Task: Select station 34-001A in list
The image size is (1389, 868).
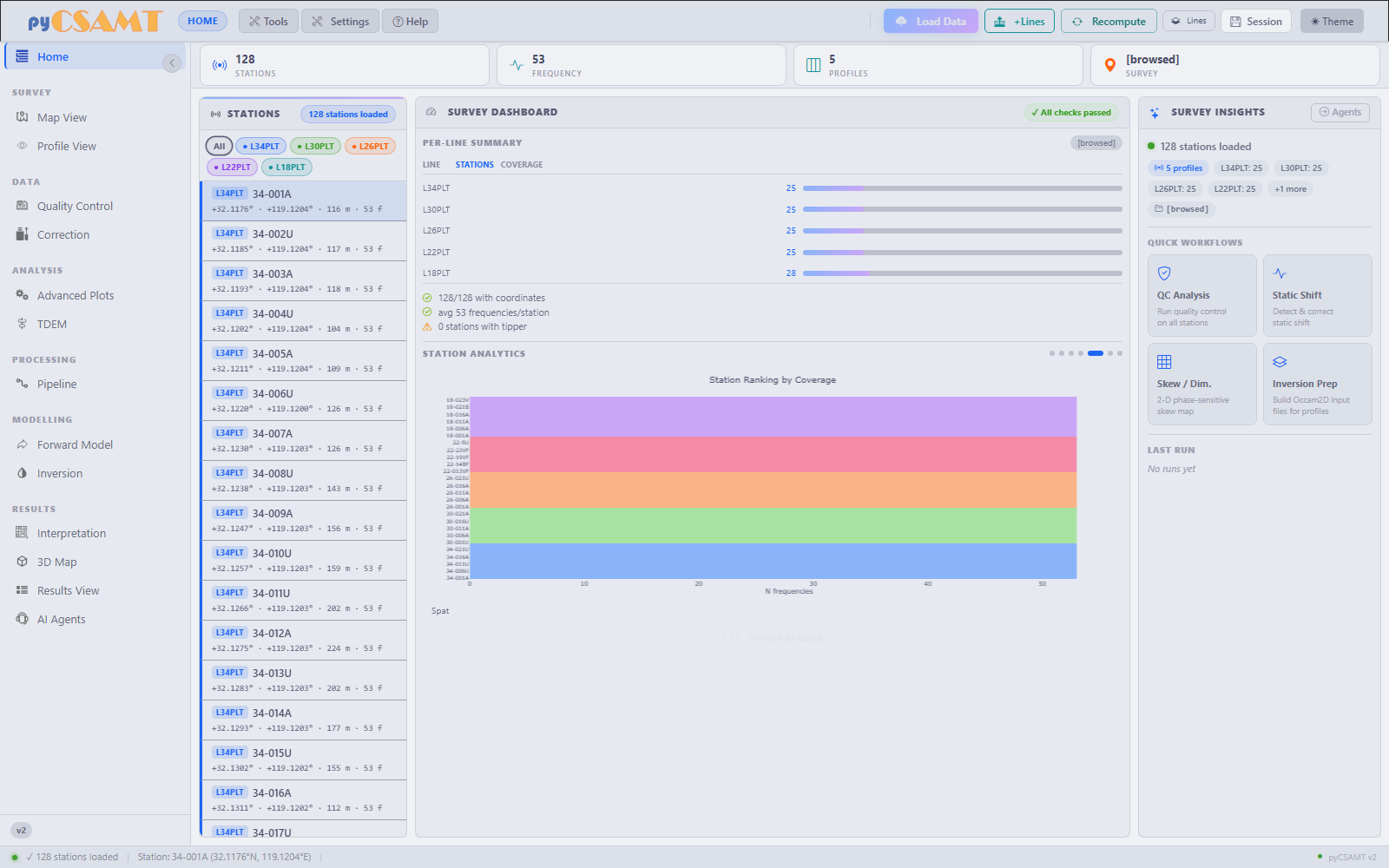Action: [304, 201]
